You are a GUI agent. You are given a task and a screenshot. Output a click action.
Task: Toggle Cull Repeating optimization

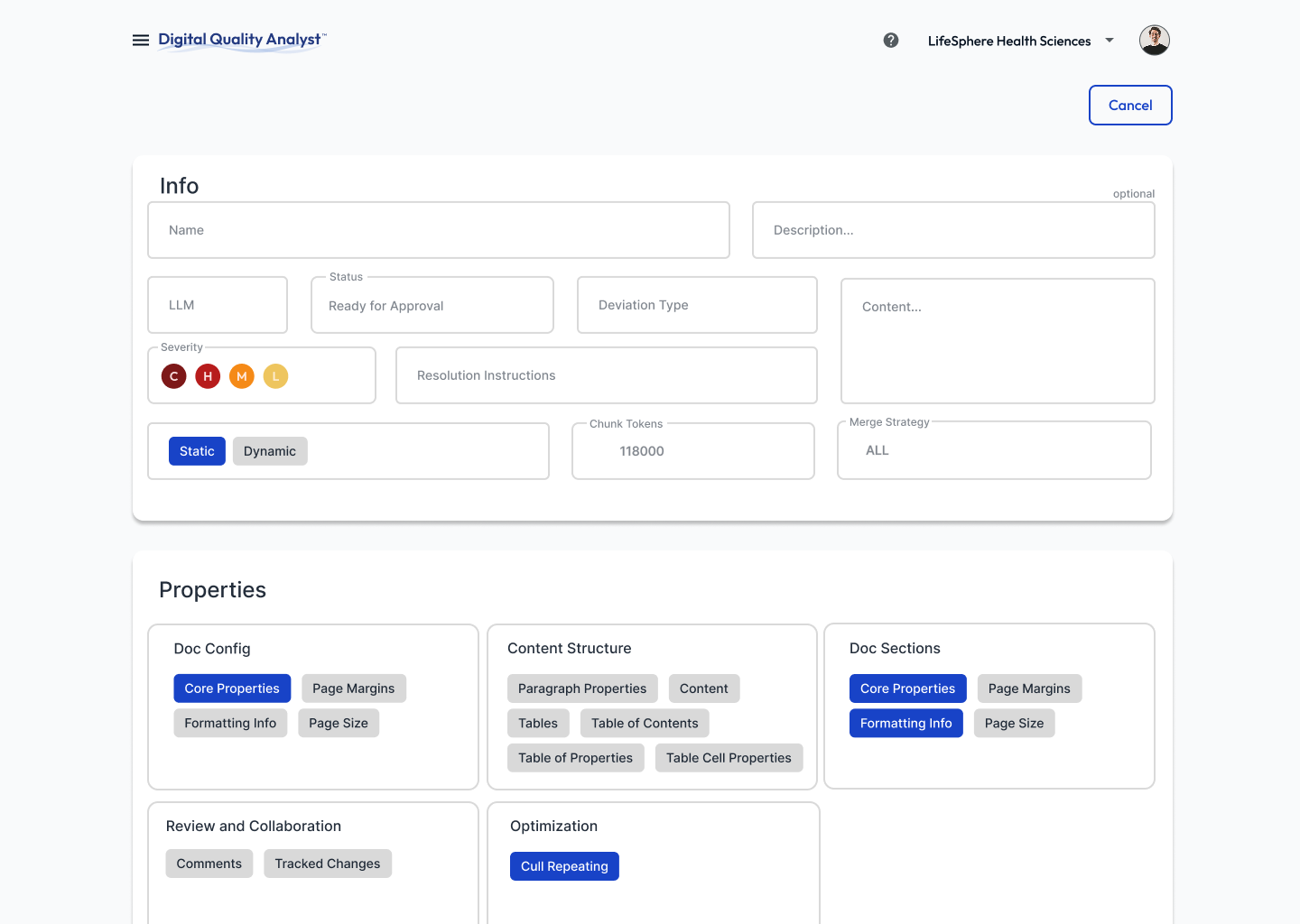[x=564, y=866]
